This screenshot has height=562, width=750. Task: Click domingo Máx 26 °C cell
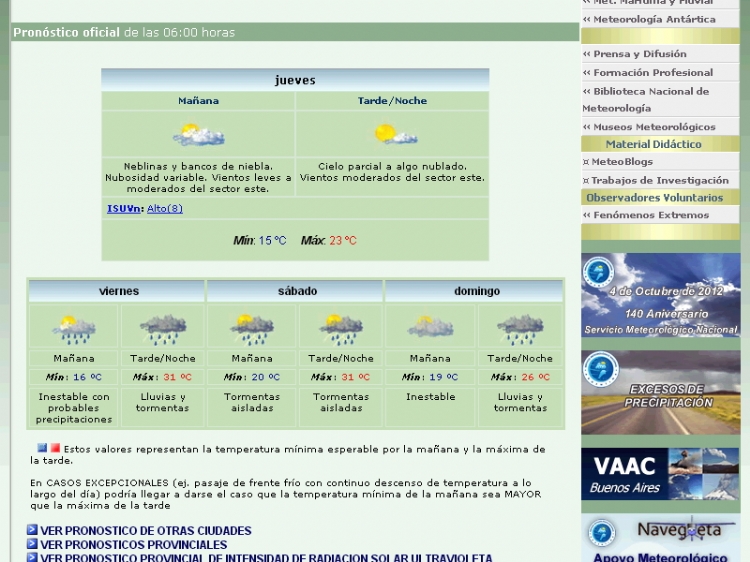pos(520,377)
